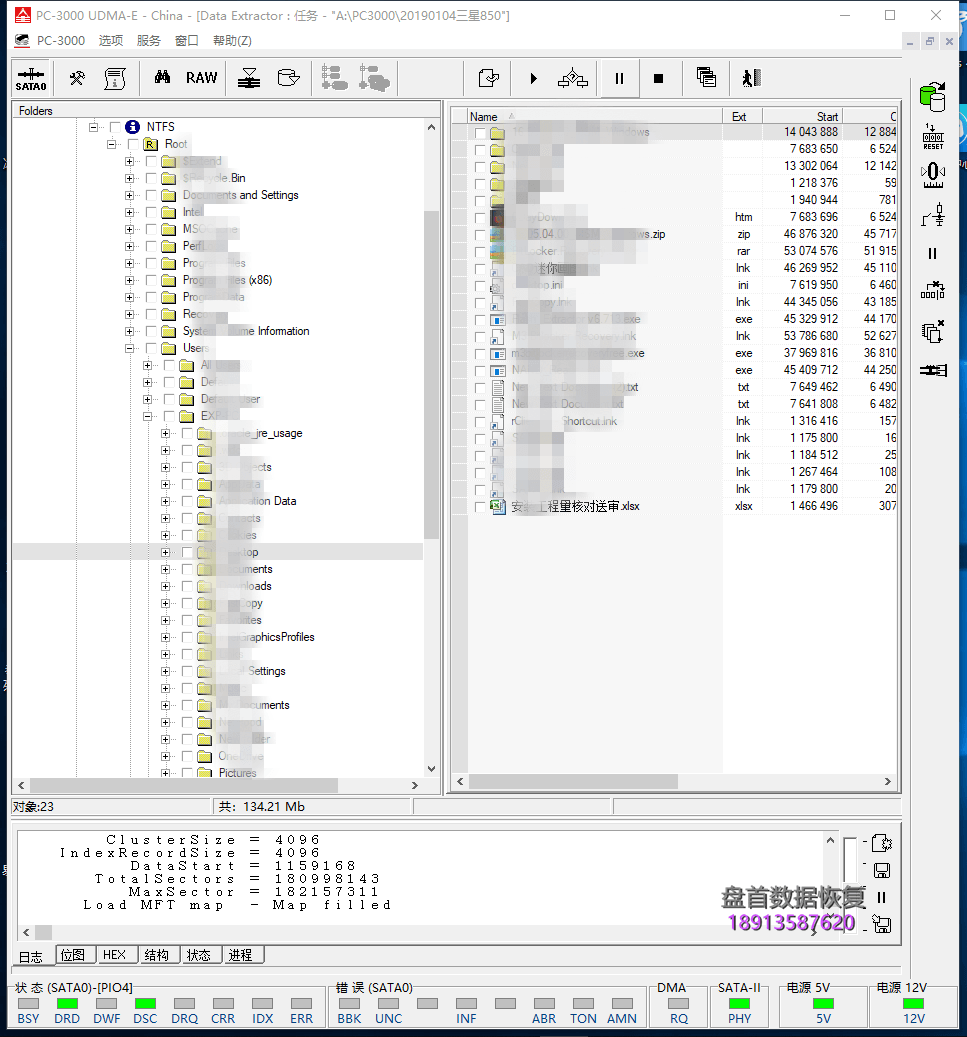Sort file list by Name column
Viewport: 967px width, 1037px height.
594,116
